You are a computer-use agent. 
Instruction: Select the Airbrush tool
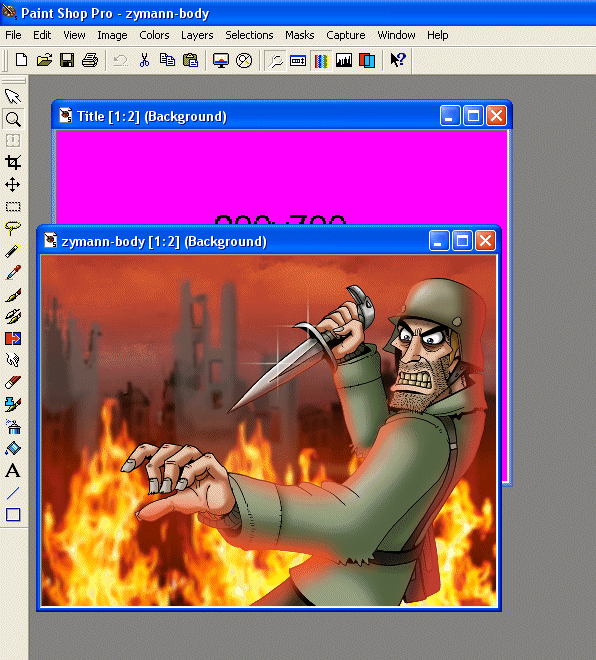13,426
